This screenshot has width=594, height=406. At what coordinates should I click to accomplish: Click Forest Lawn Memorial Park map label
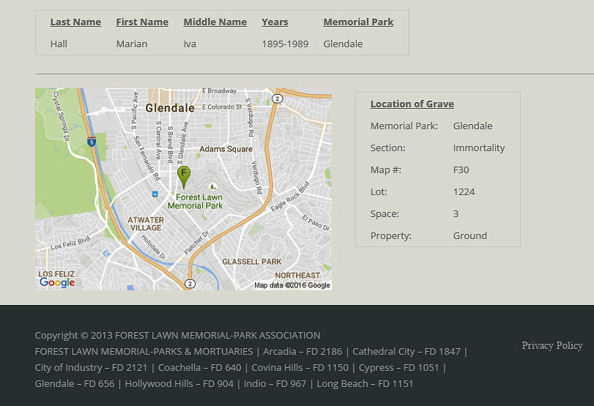pyautogui.click(x=195, y=201)
